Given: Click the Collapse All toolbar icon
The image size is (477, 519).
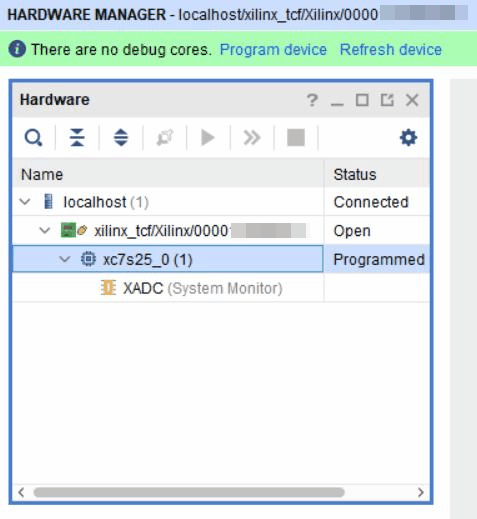Looking at the screenshot, I should click(77, 138).
